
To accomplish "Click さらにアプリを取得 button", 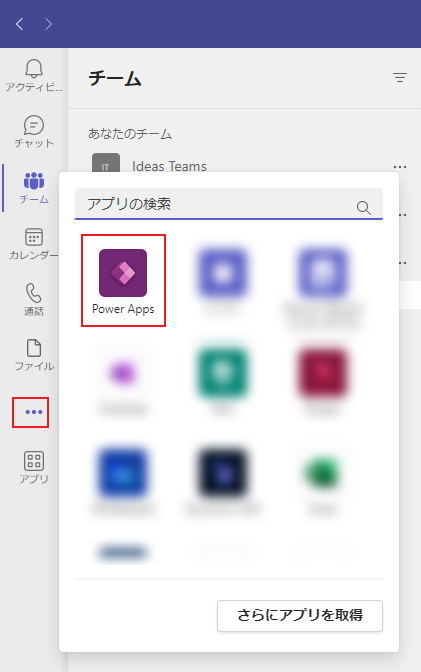I will point(300,616).
